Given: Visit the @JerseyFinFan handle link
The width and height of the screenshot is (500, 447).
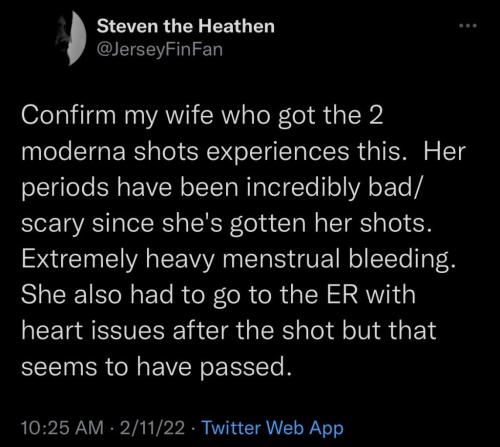Looking at the screenshot, I should [x=160, y=50].
